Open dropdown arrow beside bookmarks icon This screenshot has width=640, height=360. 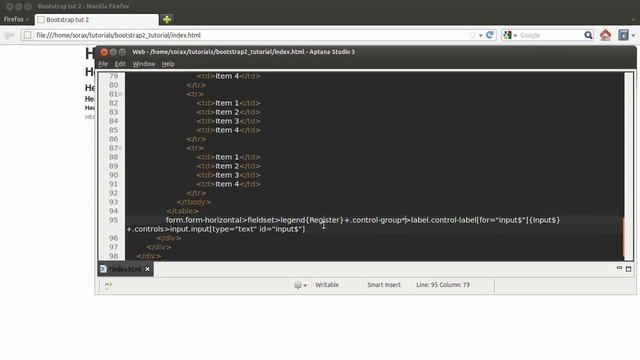click(633, 36)
